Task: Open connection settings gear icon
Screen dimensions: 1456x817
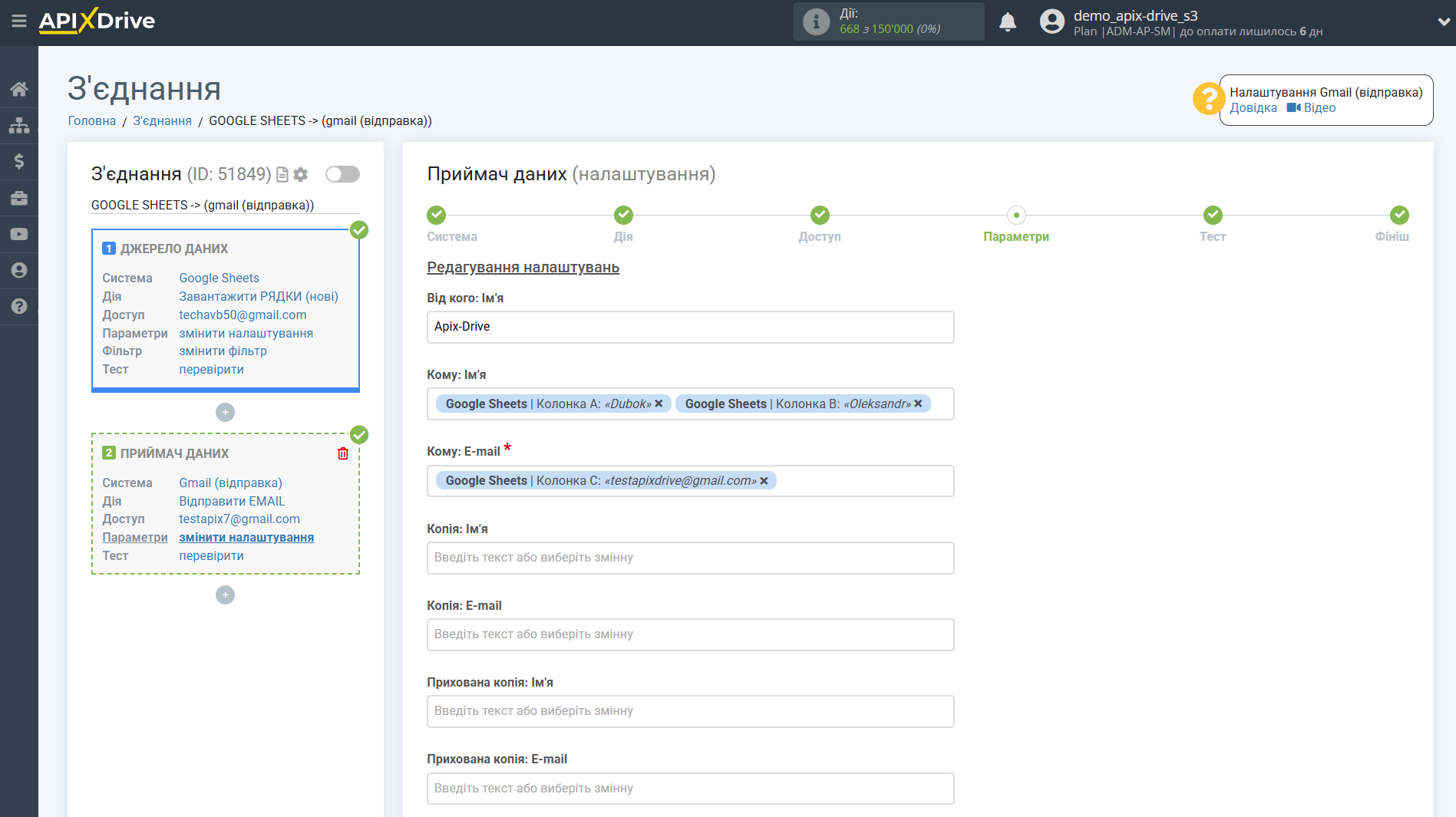Action: 301,175
